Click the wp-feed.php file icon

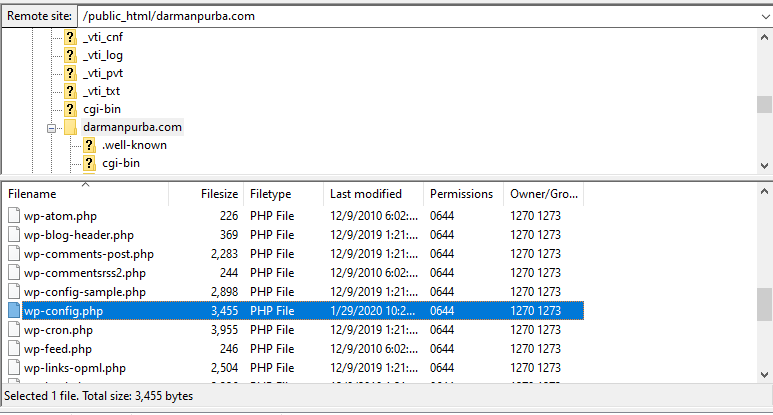pos(14,349)
